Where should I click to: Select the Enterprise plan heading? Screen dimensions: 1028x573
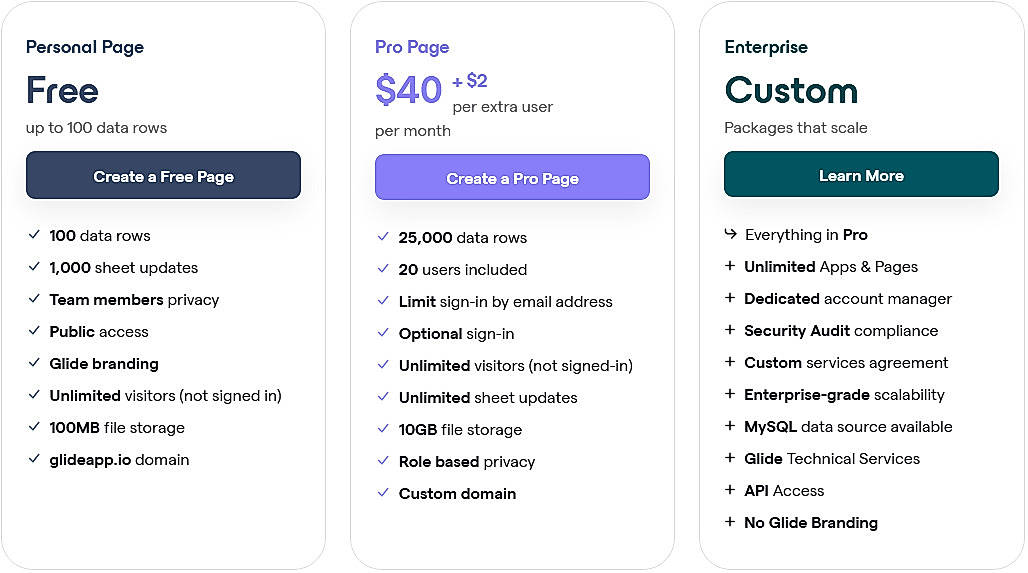[x=766, y=47]
